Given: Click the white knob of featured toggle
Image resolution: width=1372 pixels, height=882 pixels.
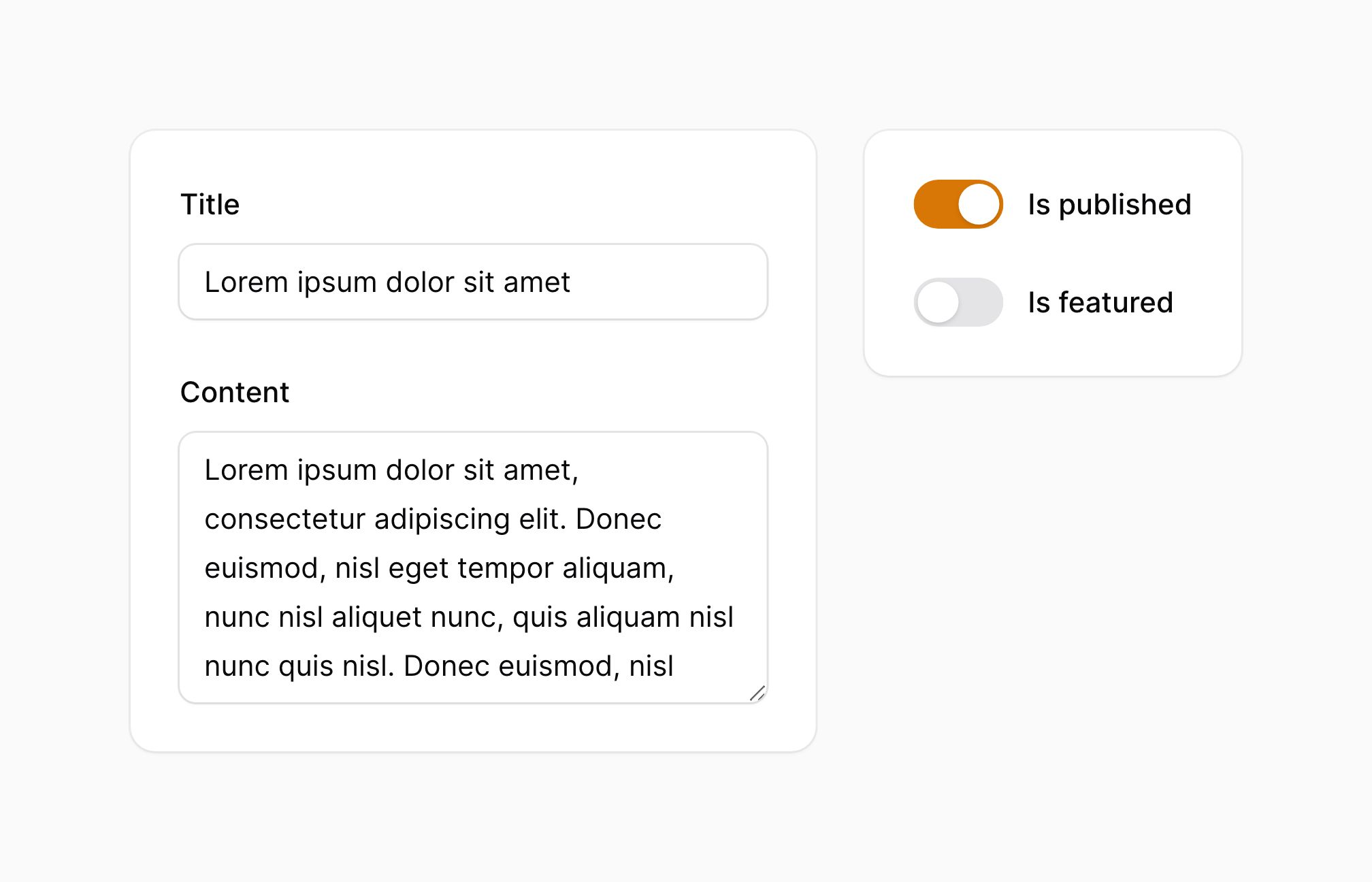Looking at the screenshot, I should pyautogui.click(x=938, y=302).
